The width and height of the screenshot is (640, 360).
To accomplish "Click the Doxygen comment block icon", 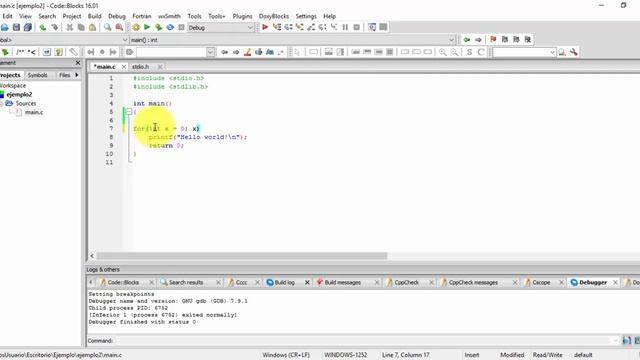I will (20, 52).
